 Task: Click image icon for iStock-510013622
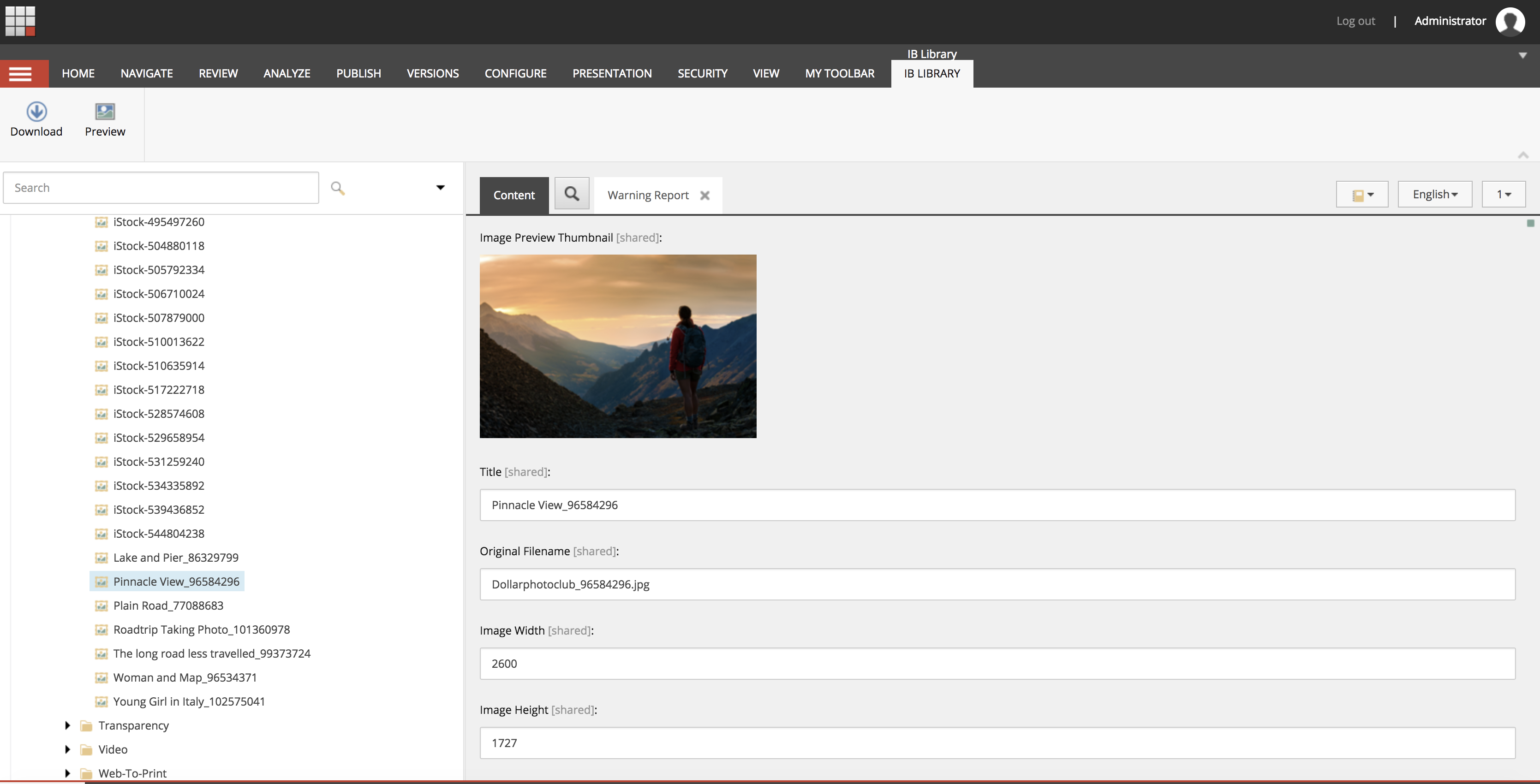click(x=101, y=342)
